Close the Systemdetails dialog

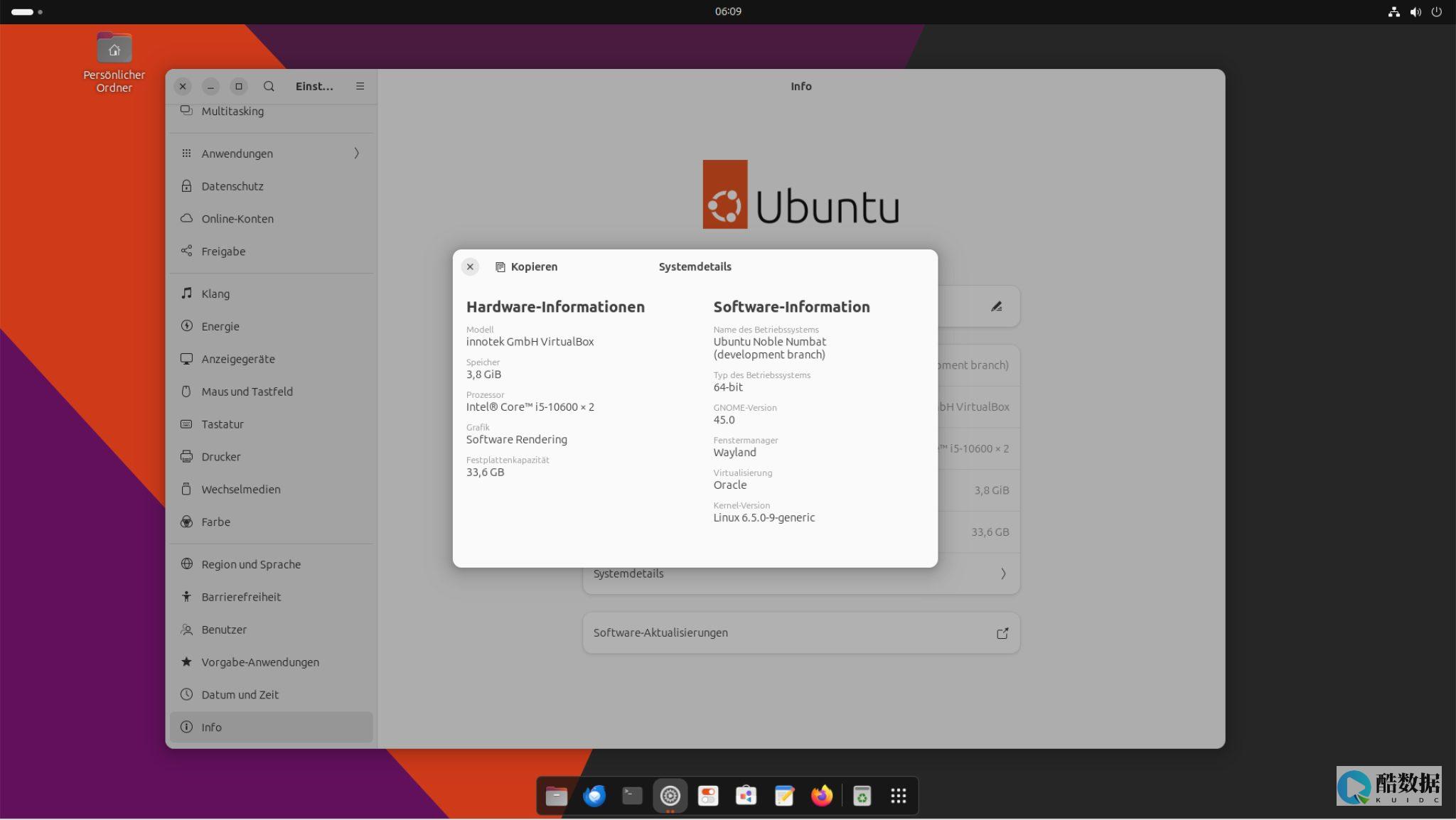pyautogui.click(x=470, y=266)
